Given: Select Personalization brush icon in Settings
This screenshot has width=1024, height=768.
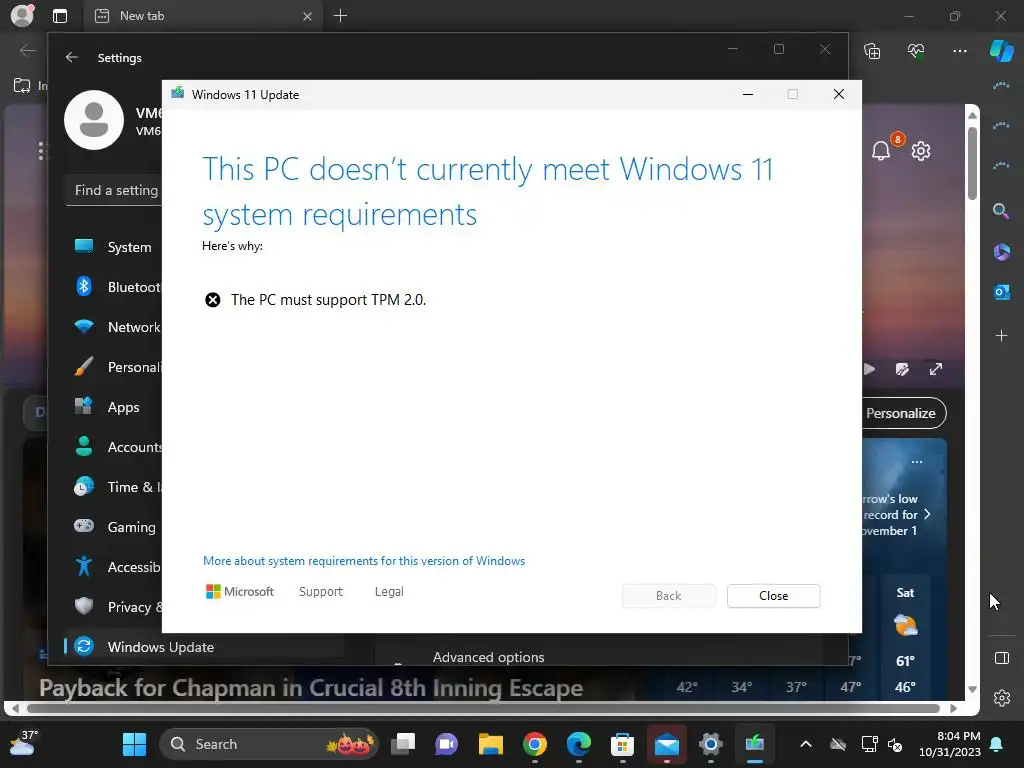Looking at the screenshot, I should (x=84, y=367).
